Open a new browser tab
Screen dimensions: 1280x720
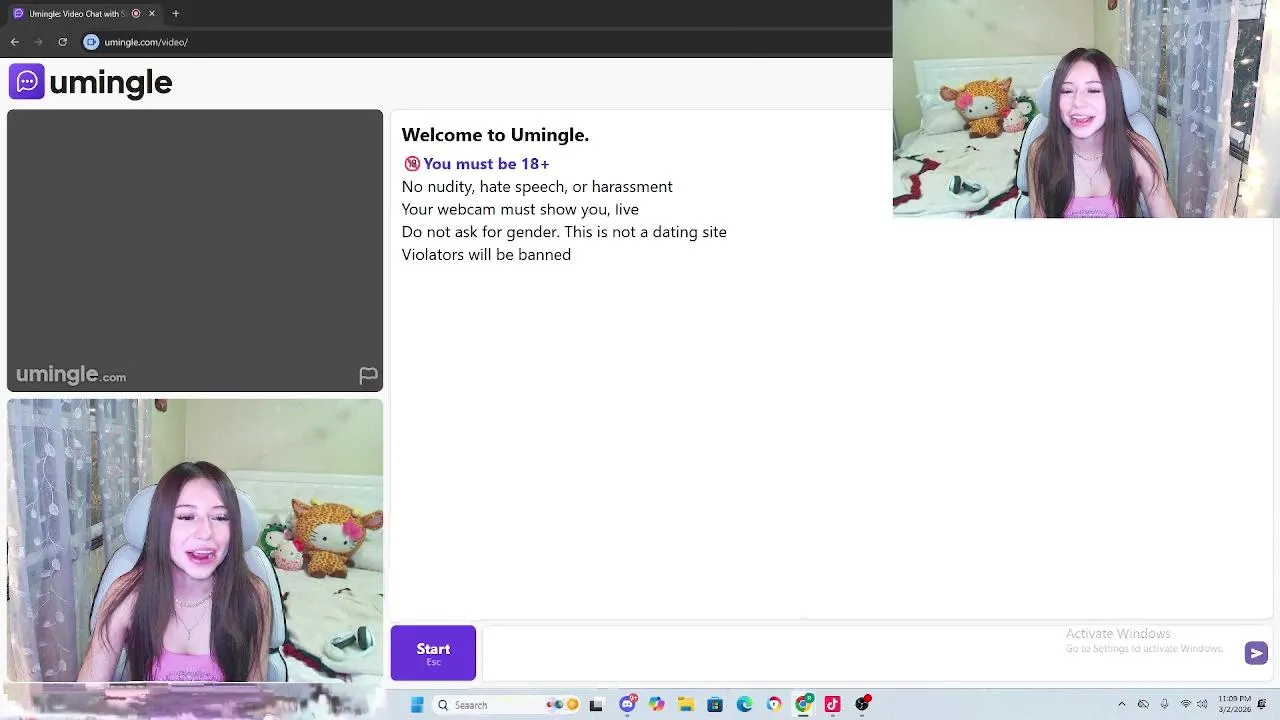[x=176, y=13]
